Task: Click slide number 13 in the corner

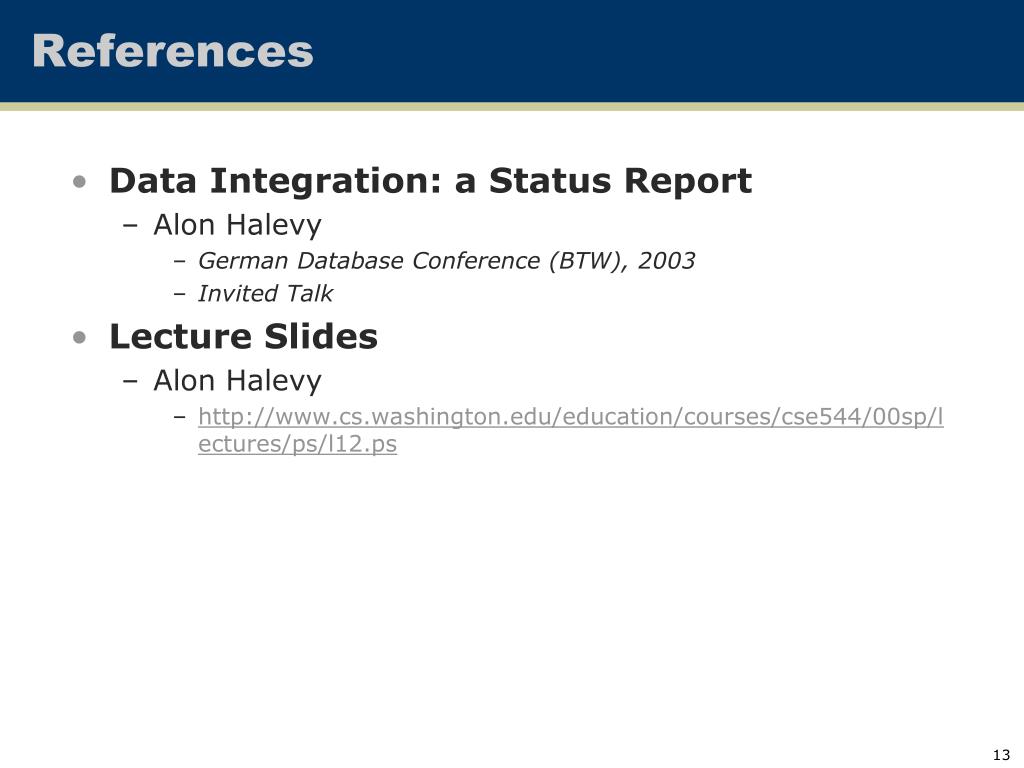Action: pyautogui.click(x=1001, y=755)
